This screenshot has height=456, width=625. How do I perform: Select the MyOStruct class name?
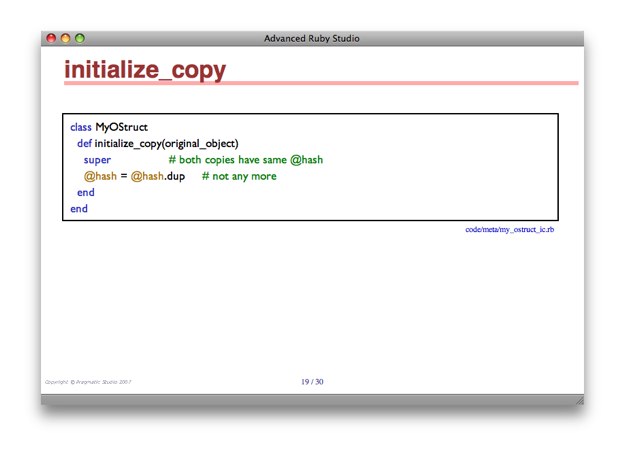(121, 127)
